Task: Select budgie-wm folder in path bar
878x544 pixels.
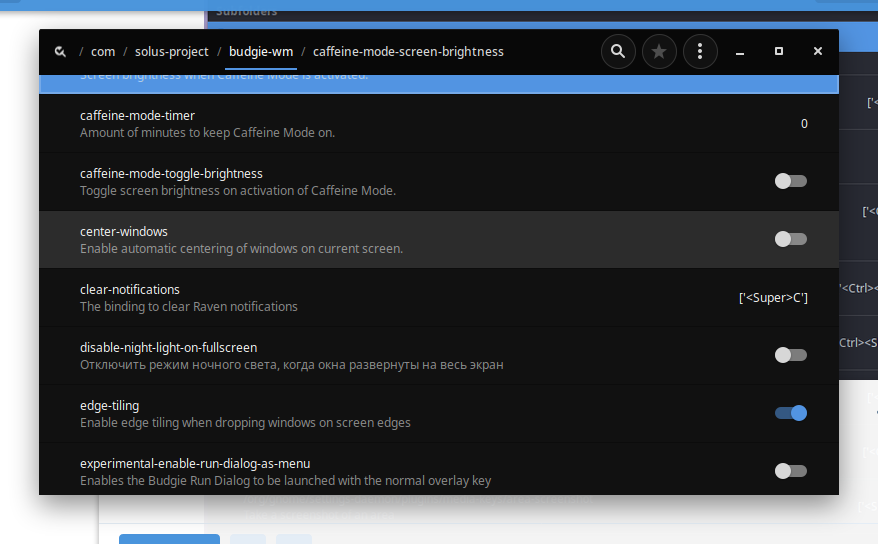Action: pos(260,52)
